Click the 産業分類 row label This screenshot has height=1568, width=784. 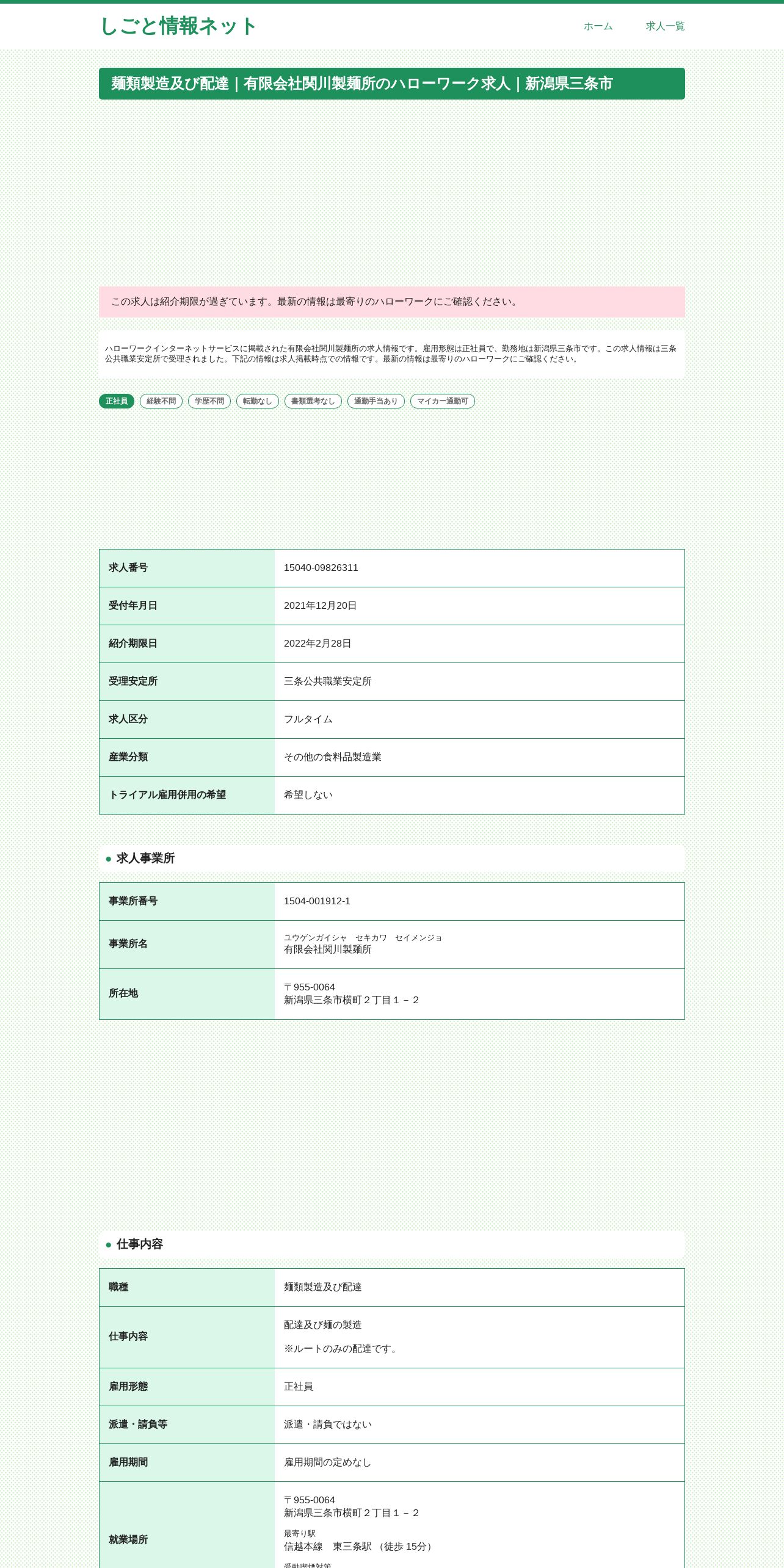coord(128,757)
